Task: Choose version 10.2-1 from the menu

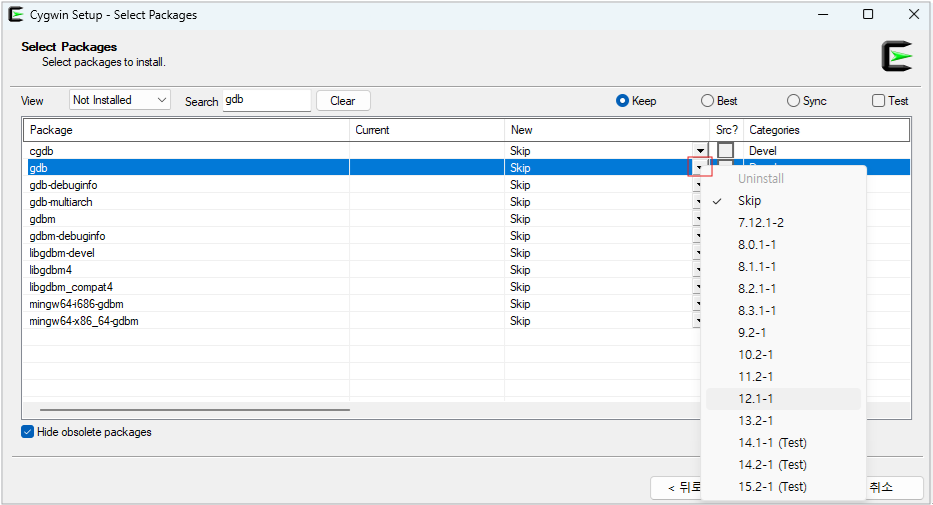Action: (783, 355)
